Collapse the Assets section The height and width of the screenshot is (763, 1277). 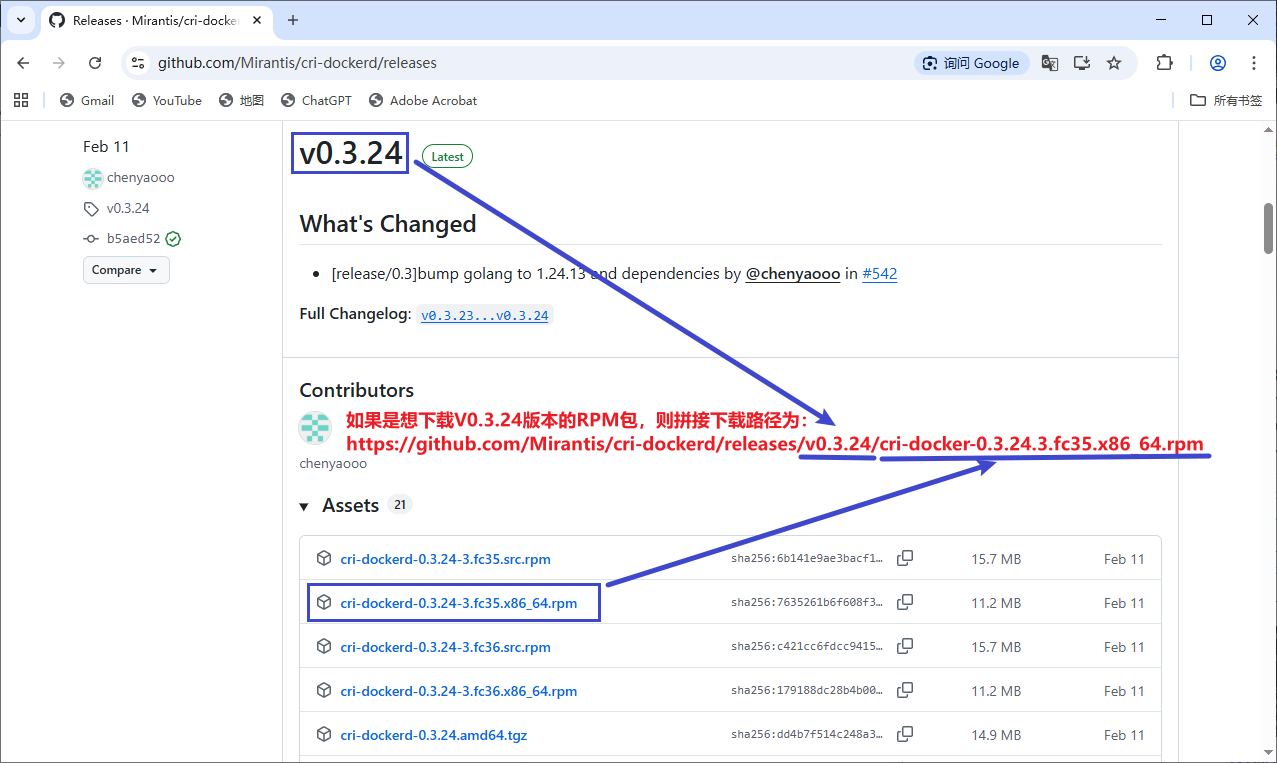click(304, 506)
